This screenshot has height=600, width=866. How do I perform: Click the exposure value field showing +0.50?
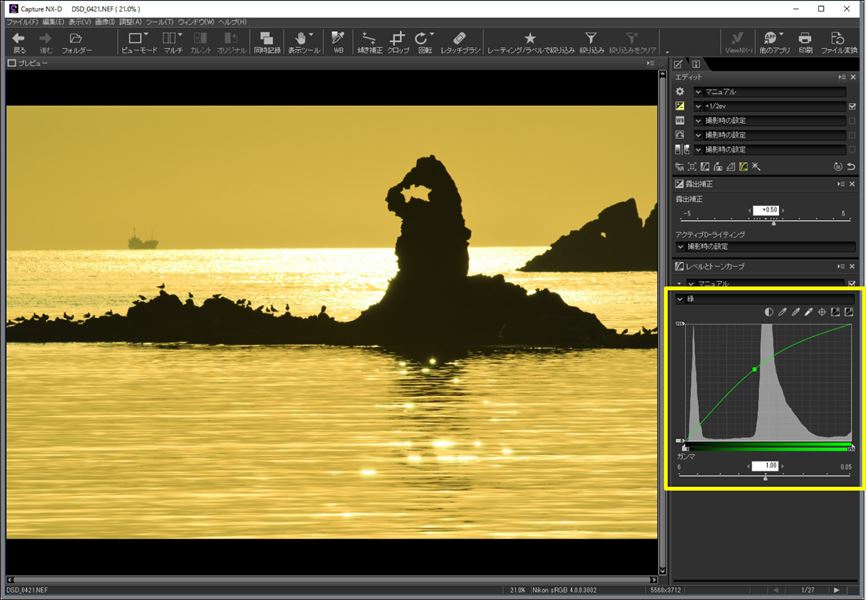click(x=766, y=210)
